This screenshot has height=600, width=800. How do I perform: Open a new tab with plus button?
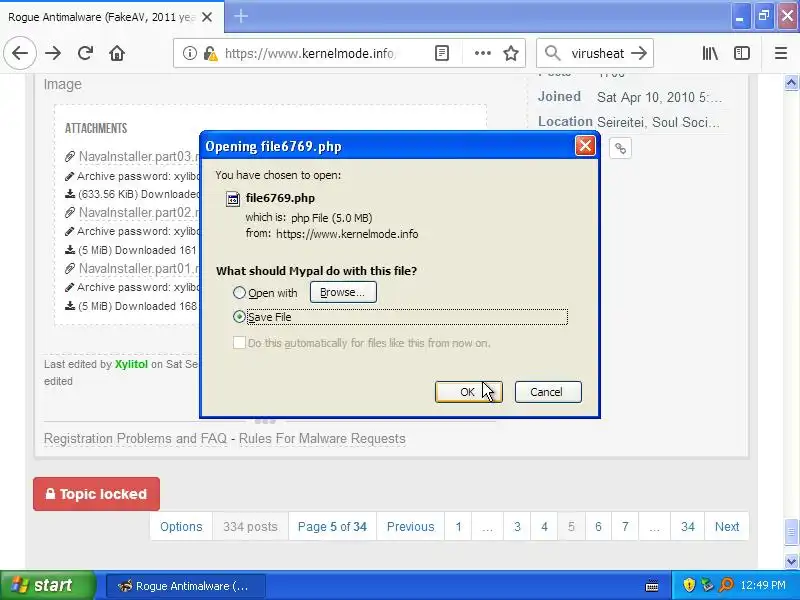tap(241, 16)
